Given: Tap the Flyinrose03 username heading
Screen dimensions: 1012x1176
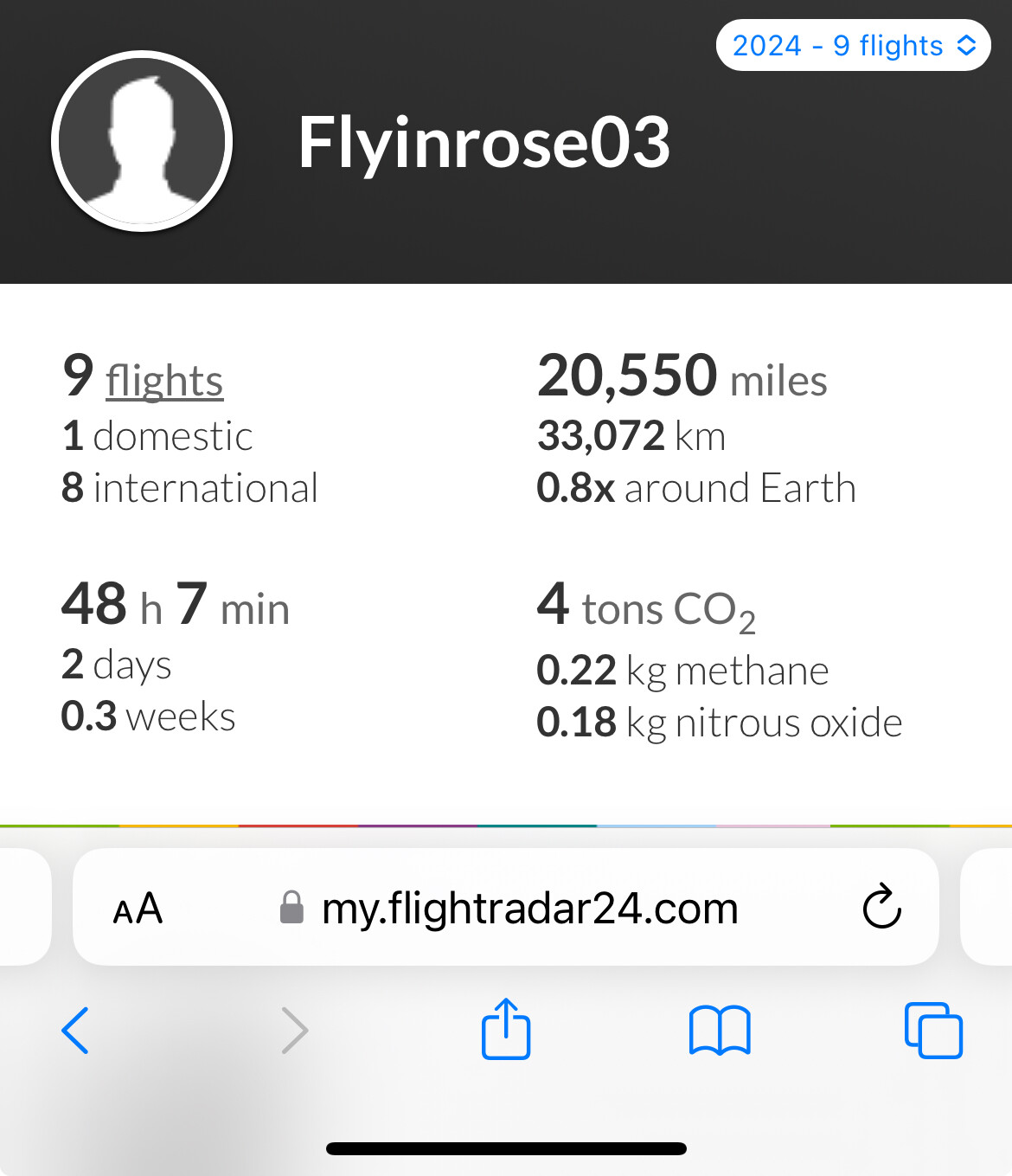Looking at the screenshot, I should point(484,142).
